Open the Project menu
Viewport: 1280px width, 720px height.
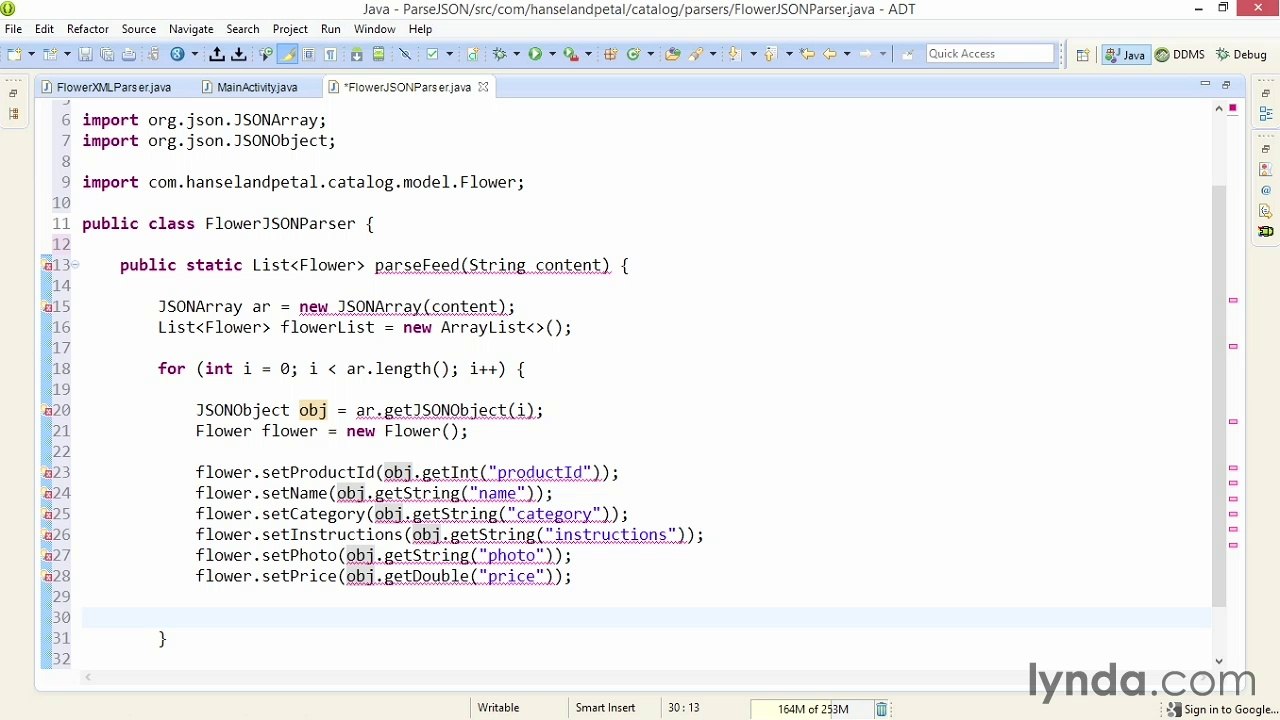click(x=290, y=29)
